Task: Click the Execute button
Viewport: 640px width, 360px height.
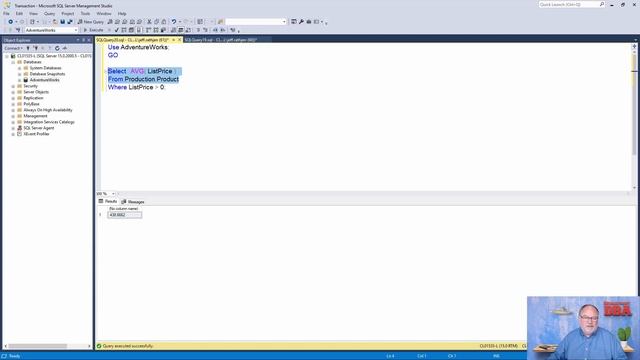Action: point(93,30)
